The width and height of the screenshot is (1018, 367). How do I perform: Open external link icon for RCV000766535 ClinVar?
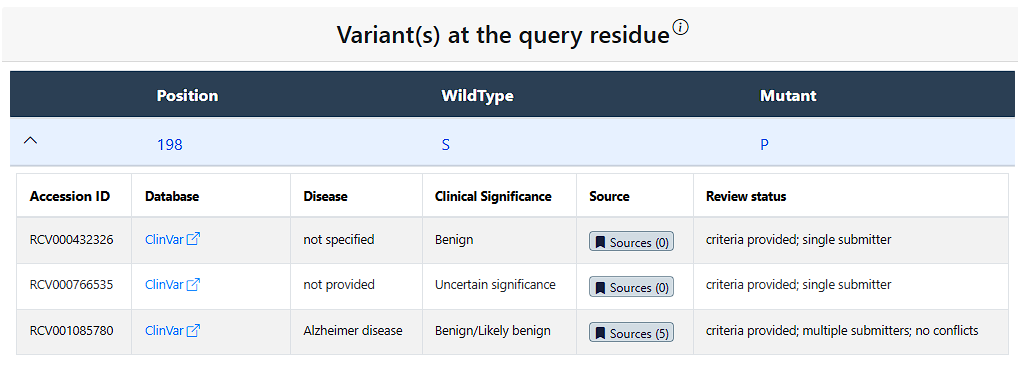193,285
